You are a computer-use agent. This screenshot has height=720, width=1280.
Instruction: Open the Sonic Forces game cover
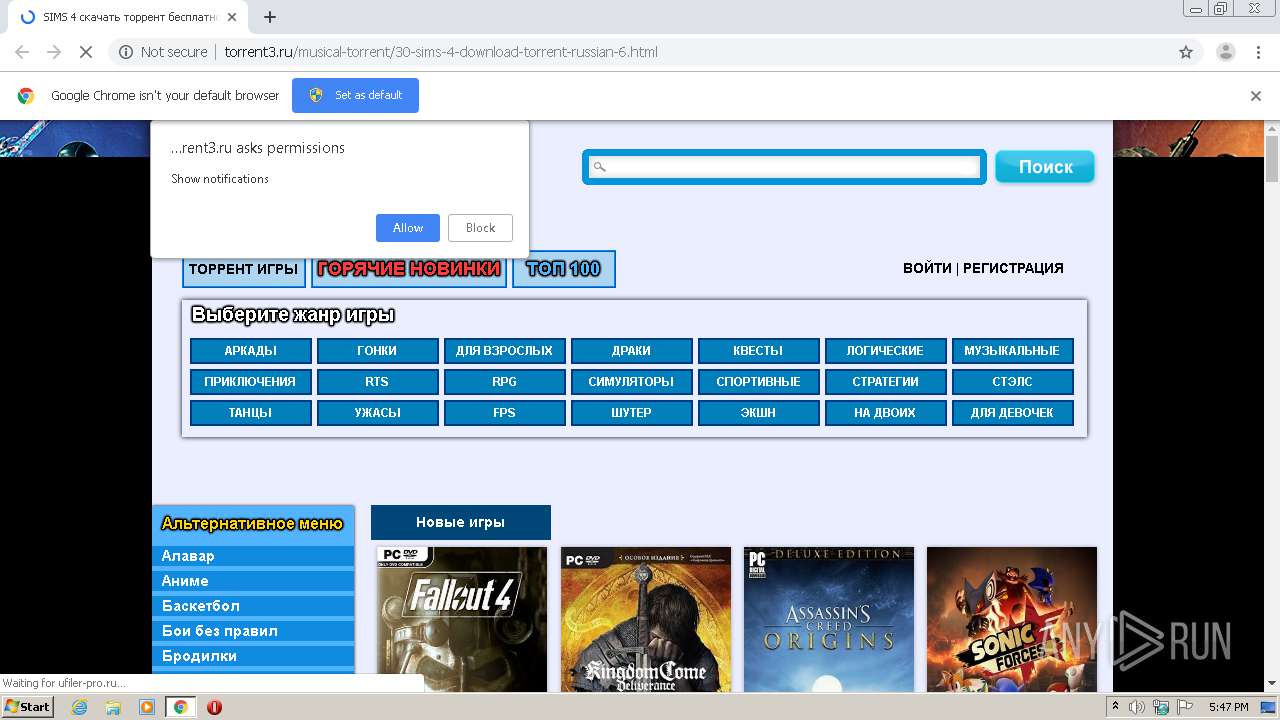[1012, 619]
